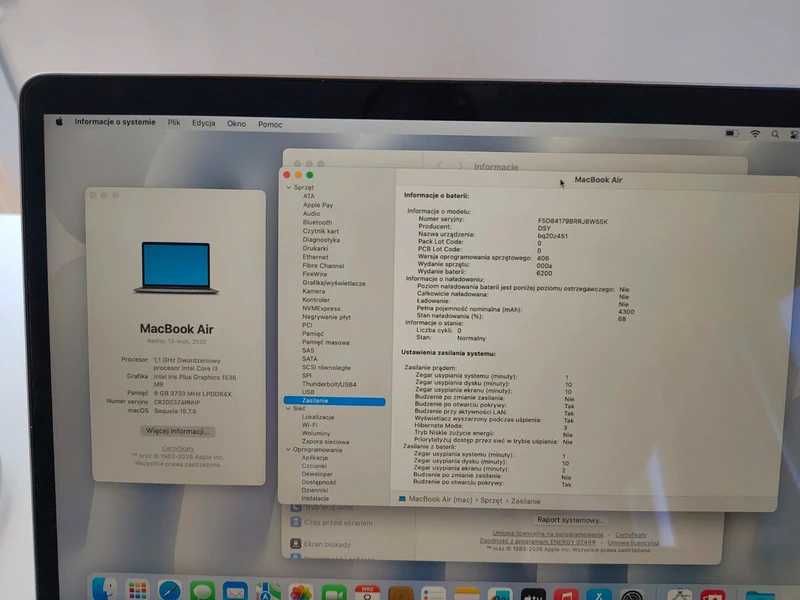Open Apple TV from the Dock
The width and height of the screenshot is (800, 600).
[x=533, y=595]
